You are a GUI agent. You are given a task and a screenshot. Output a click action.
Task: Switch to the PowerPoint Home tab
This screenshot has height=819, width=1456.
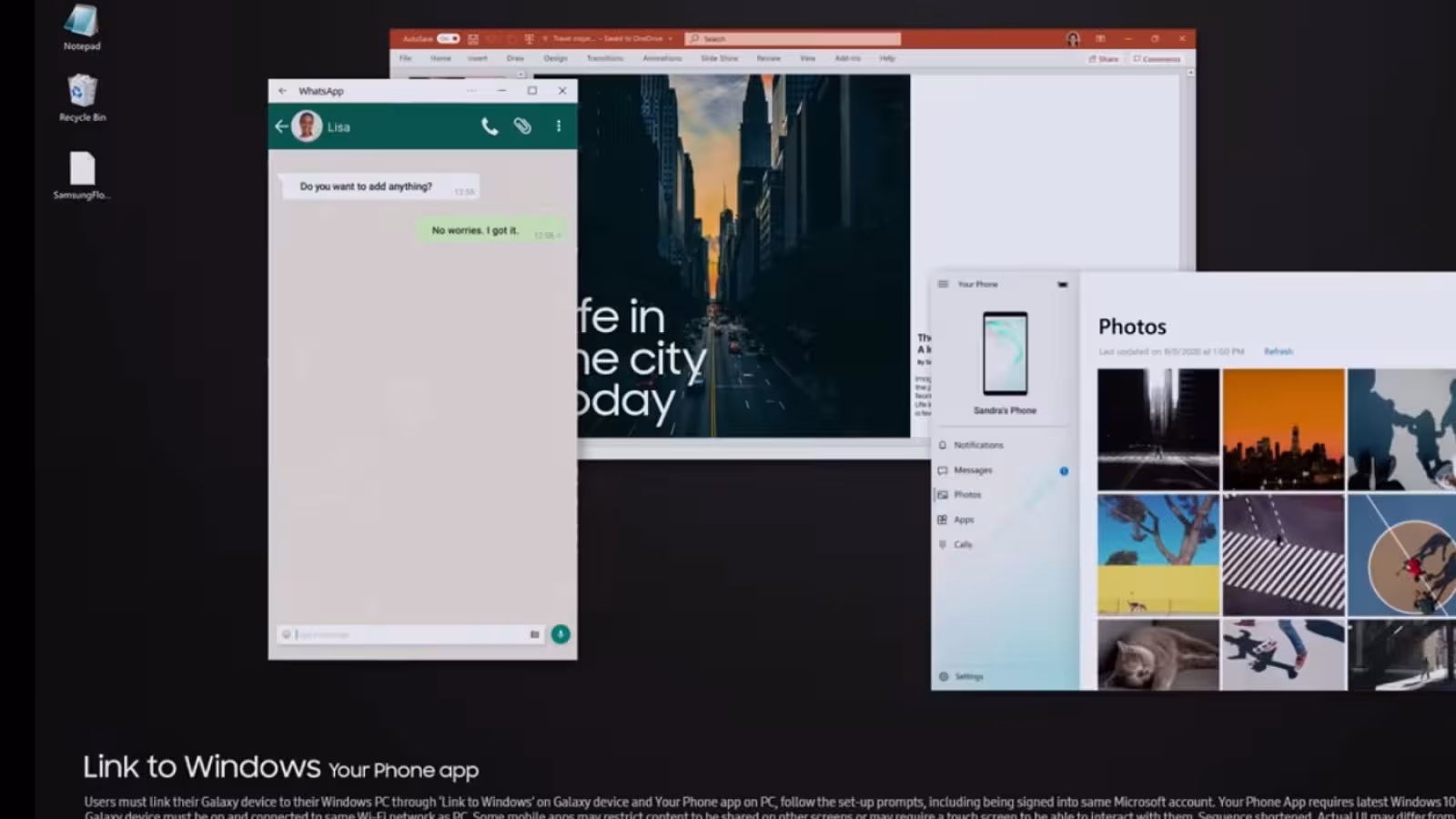441,58
